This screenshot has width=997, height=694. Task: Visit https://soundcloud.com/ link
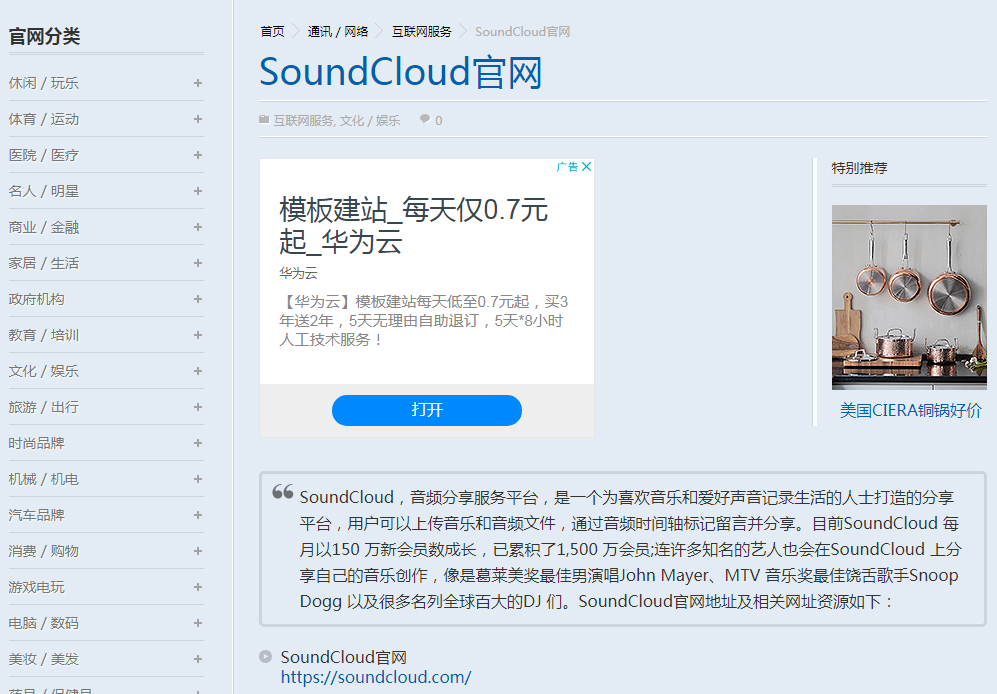tap(376, 677)
